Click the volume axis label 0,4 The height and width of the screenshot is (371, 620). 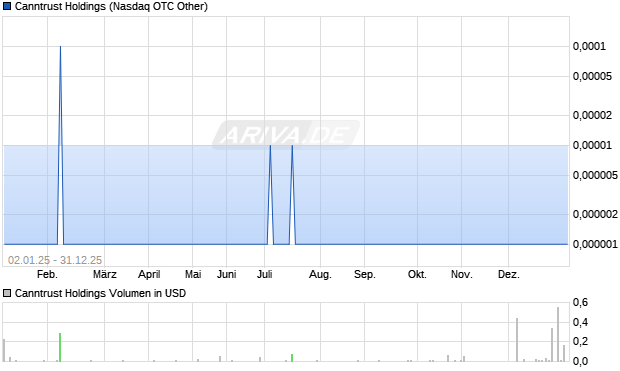coord(580,322)
